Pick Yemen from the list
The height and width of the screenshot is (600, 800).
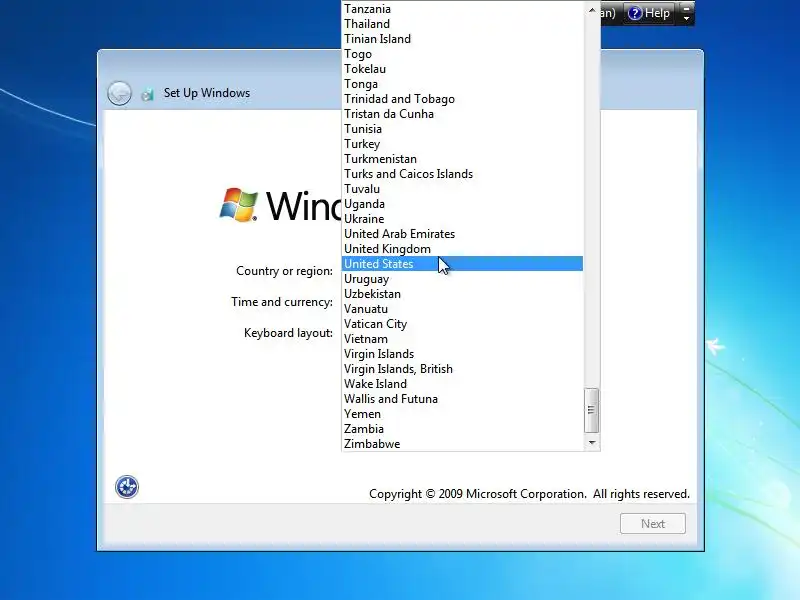pyautogui.click(x=462, y=414)
